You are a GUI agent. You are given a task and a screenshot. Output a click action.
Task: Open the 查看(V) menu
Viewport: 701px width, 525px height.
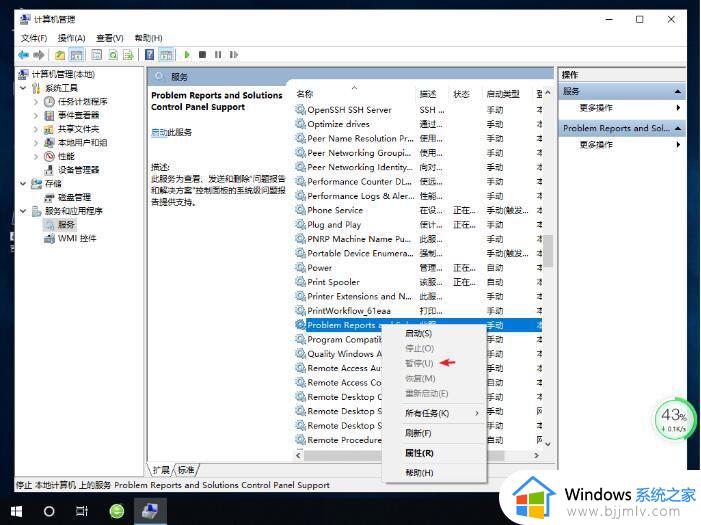click(x=110, y=38)
